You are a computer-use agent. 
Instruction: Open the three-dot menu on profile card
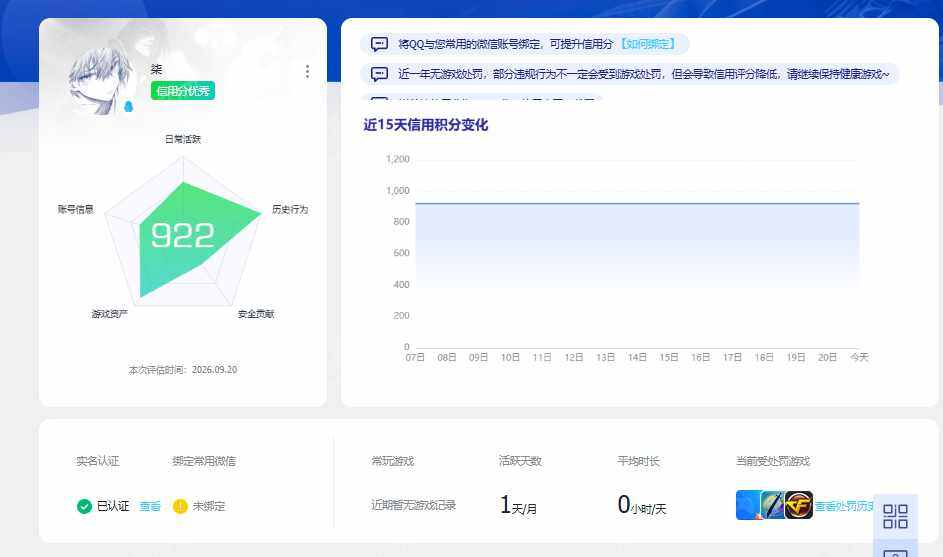[x=307, y=72]
